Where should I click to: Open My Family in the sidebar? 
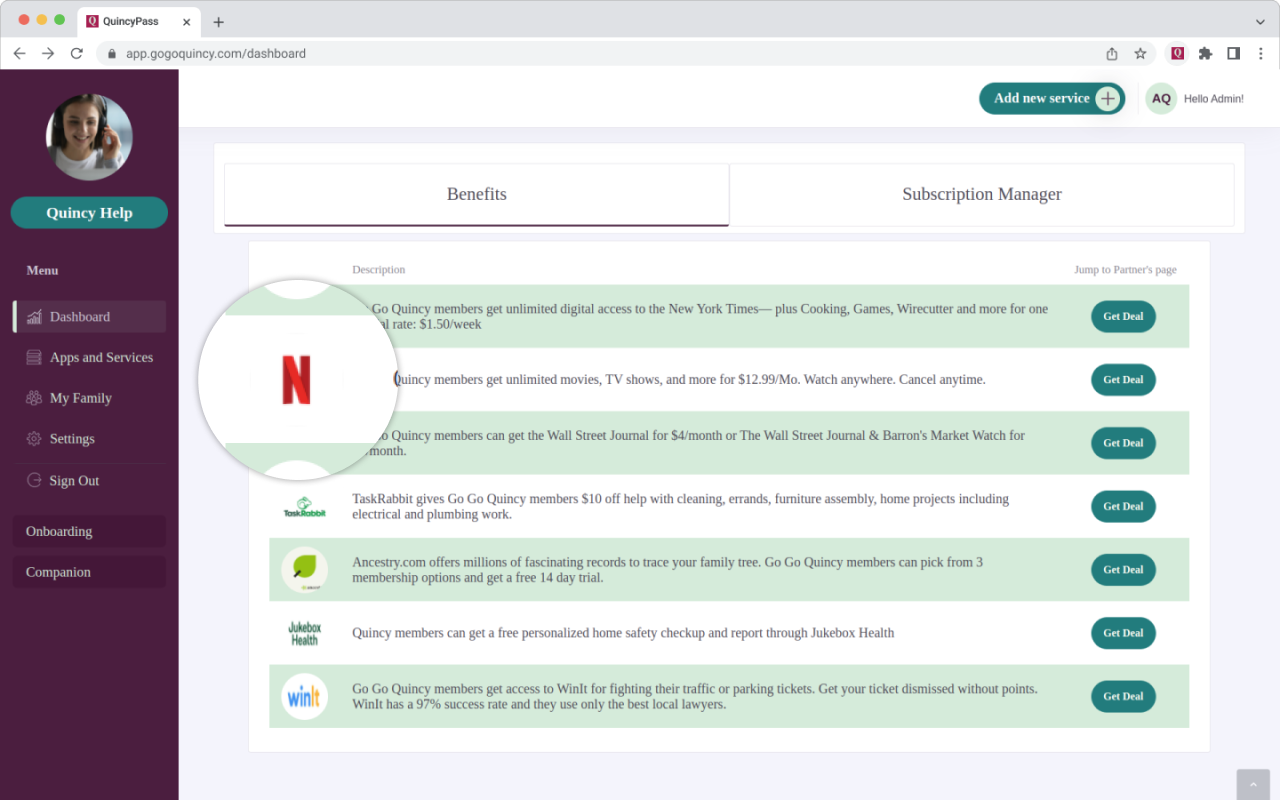[x=89, y=398]
